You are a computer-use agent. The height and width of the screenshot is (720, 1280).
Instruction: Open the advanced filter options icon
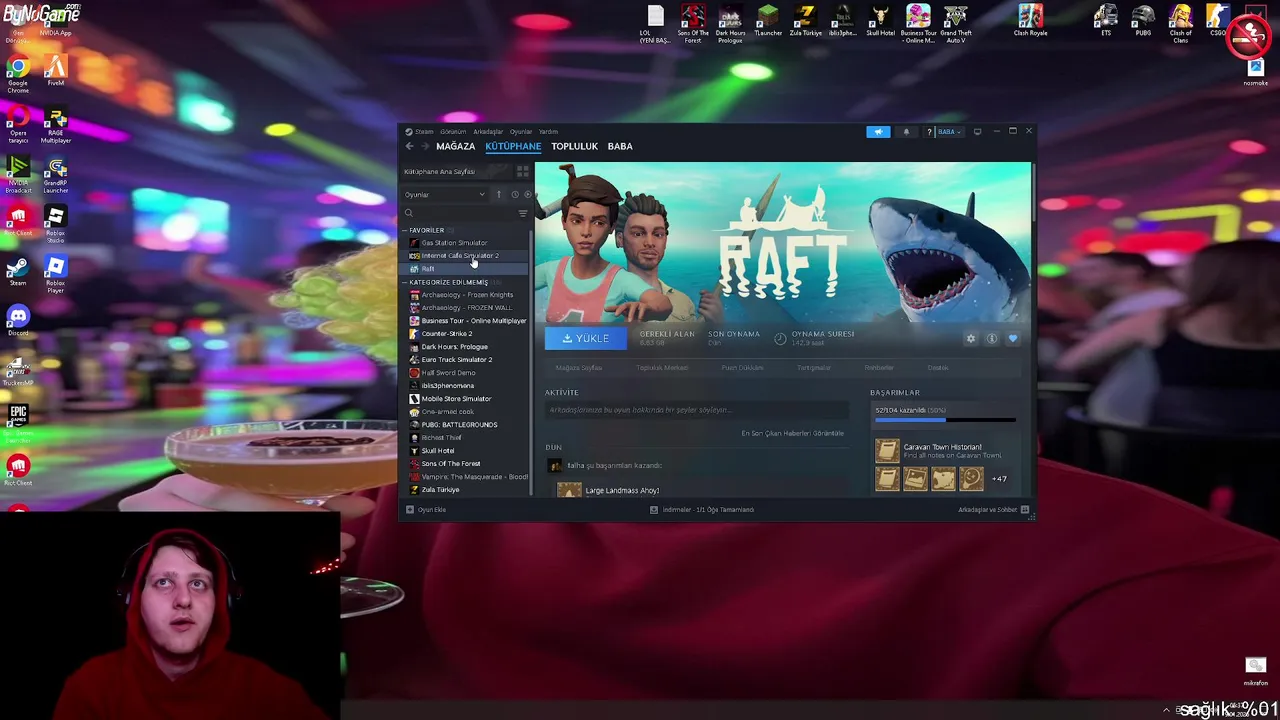coord(522,213)
